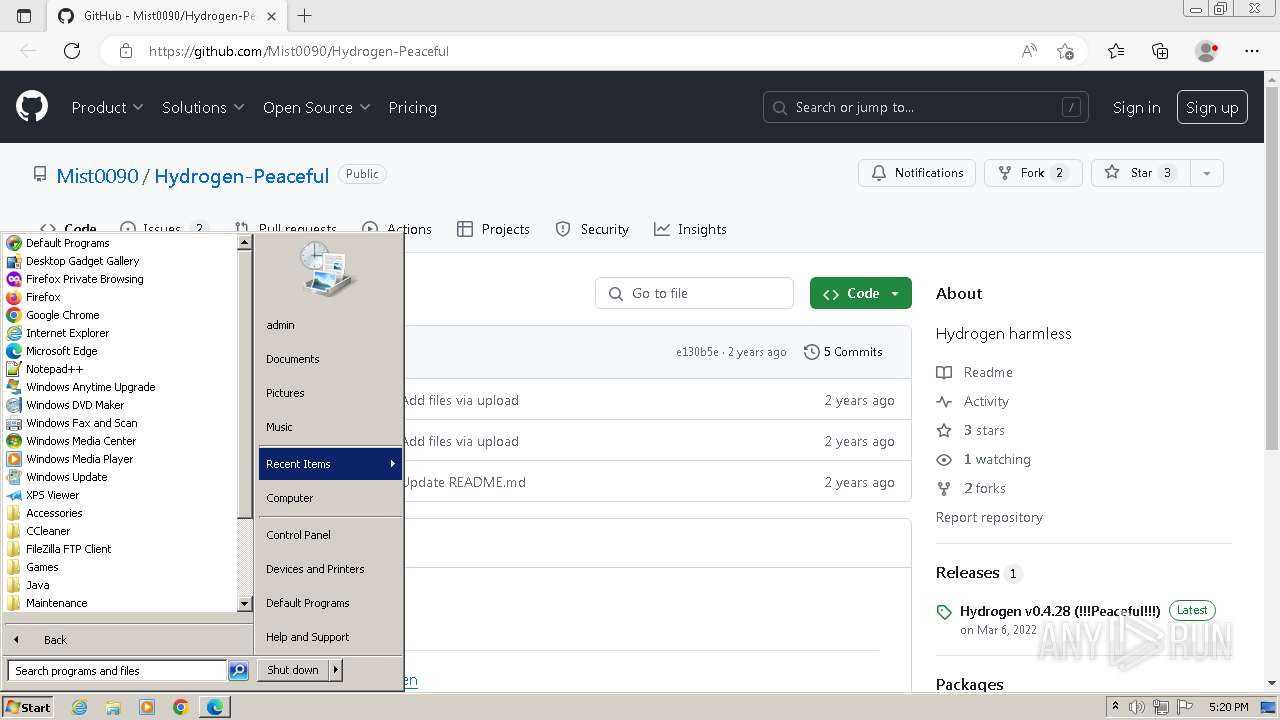Open the GitHub home logo
Image resolution: width=1280 pixels, height=720 pixels.
pos(32,107)
